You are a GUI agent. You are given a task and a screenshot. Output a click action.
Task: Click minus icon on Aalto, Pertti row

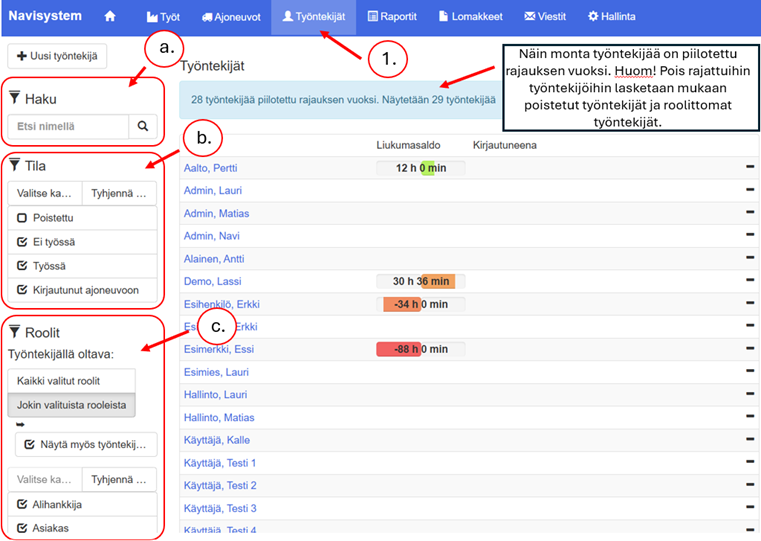pos(749,168)
